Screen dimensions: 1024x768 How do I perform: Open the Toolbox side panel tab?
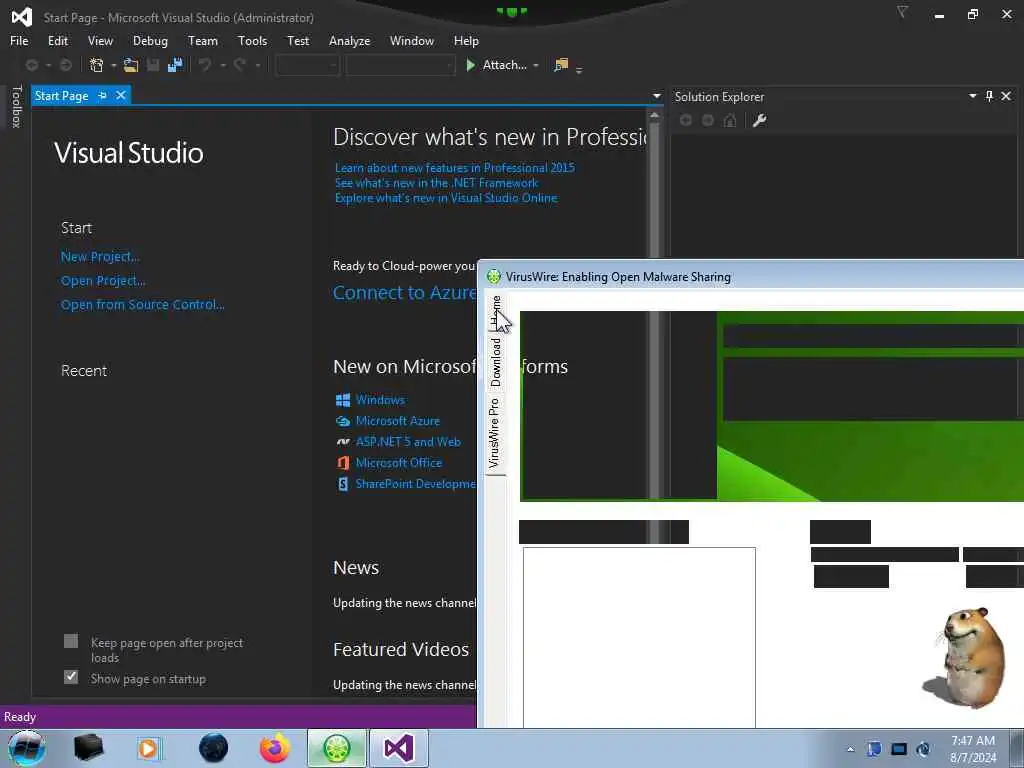coord(17,106)
